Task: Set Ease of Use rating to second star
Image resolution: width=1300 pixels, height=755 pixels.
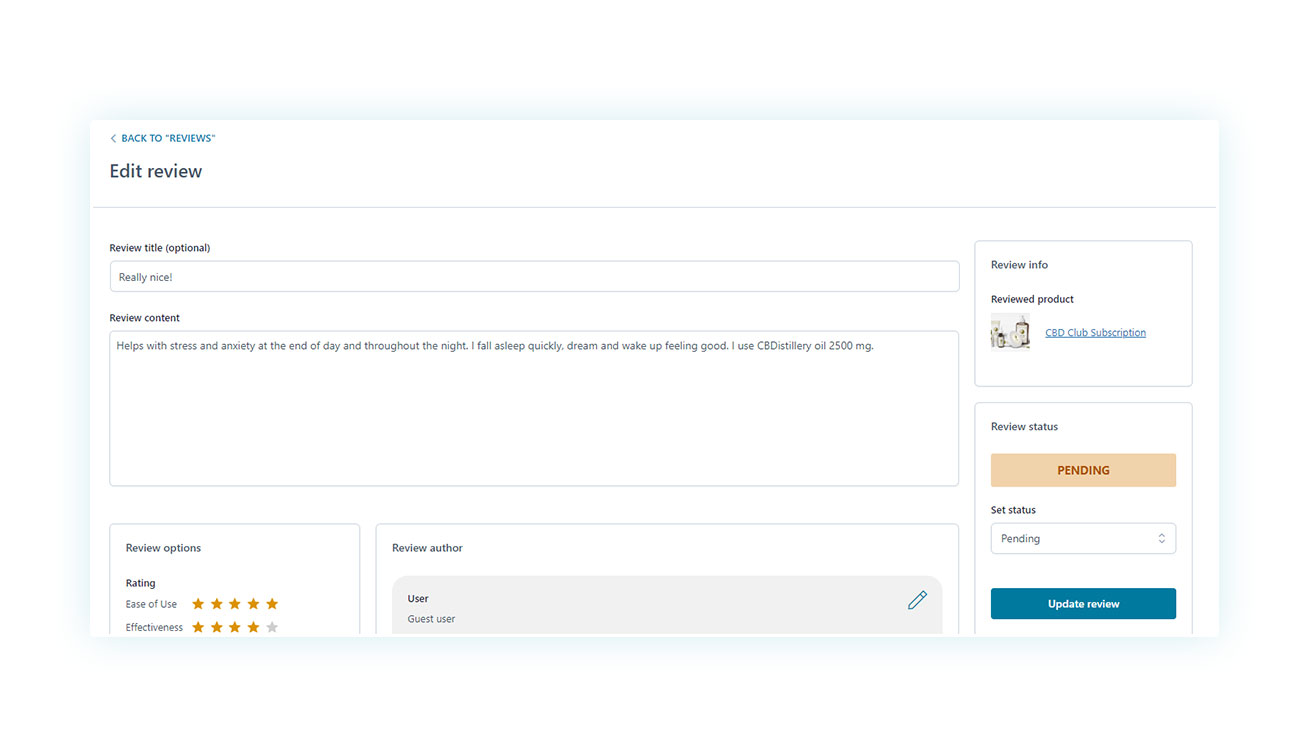Action: tap(216, 604)
